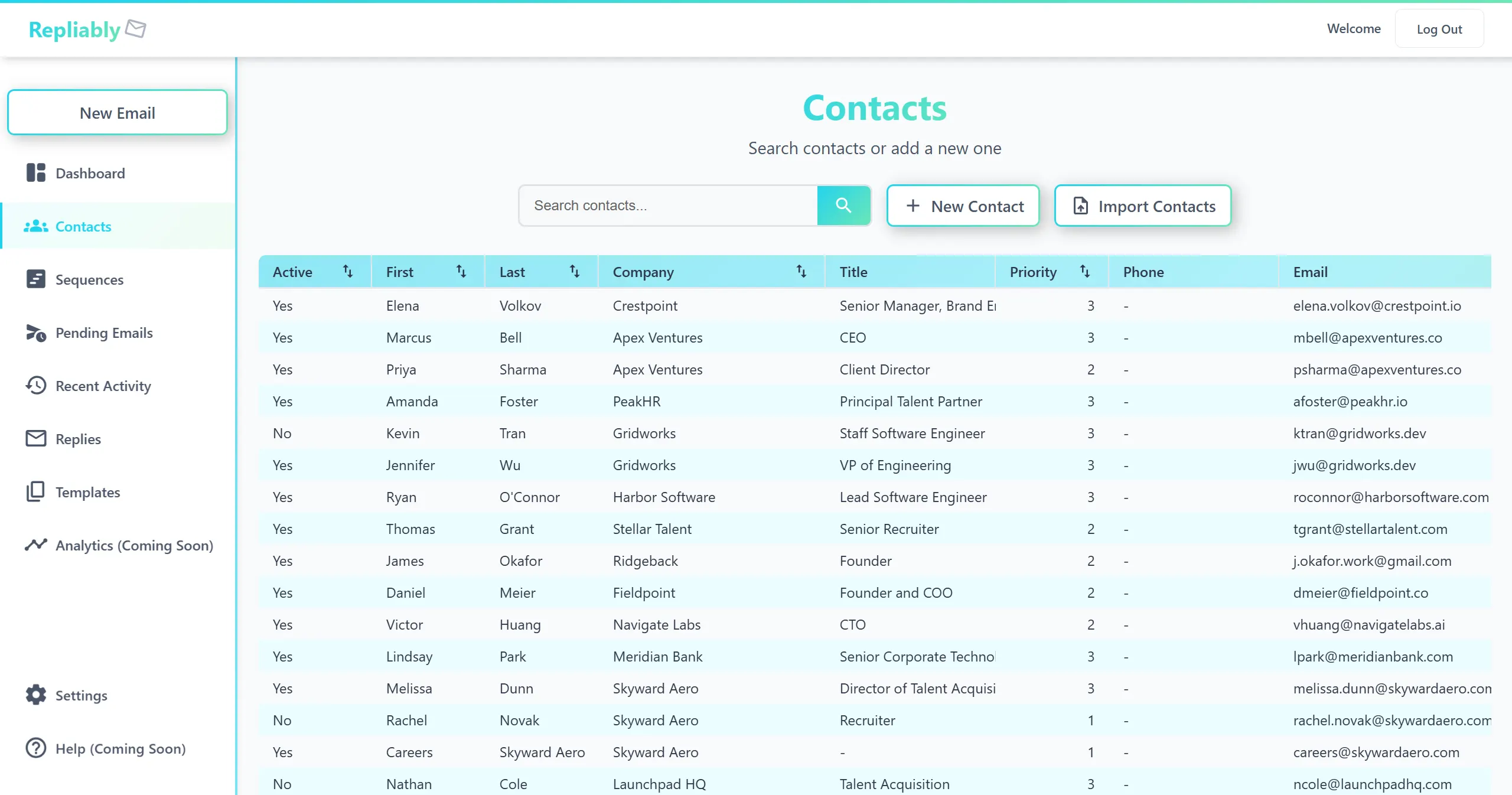Open Settings gear icon
Viewport: 1512px width, 795px height.
pyautogui.click(x=35, y=695)
